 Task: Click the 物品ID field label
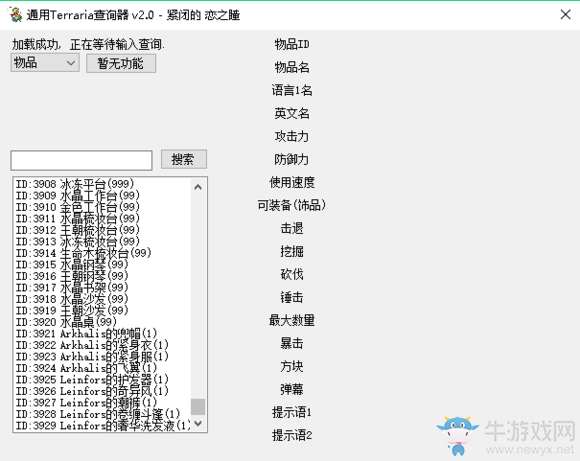pos(292,44)
